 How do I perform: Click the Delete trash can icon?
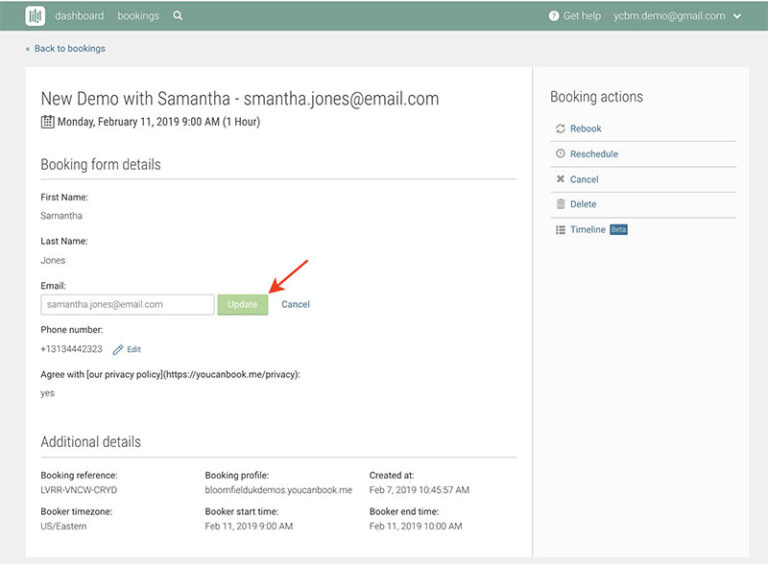pyautogui.click(x=560, y=204)
